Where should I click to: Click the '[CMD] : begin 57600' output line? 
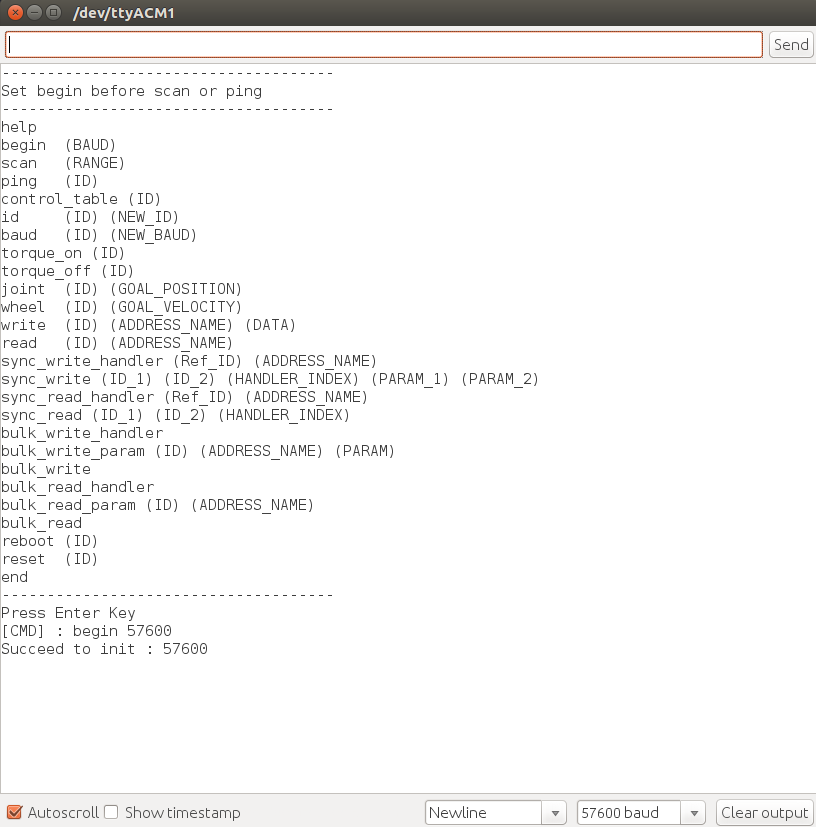[86, 631]
